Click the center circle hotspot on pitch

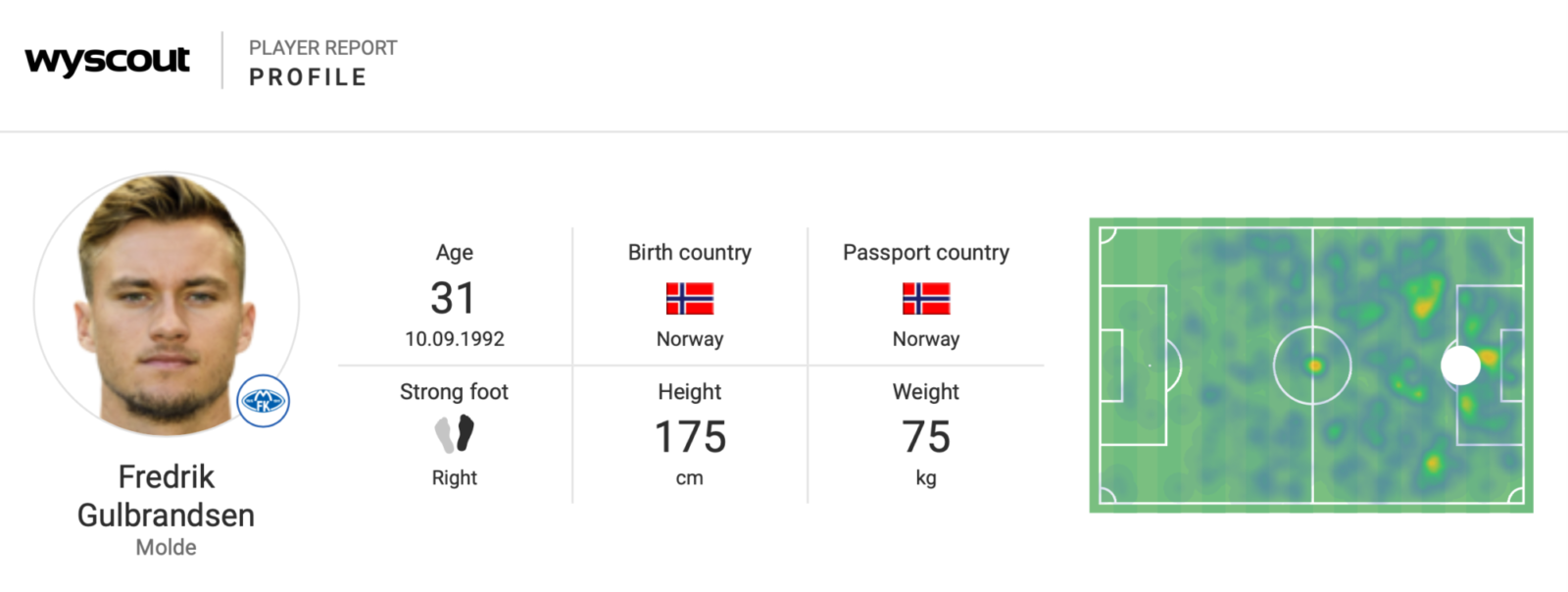click(1314, 366)
